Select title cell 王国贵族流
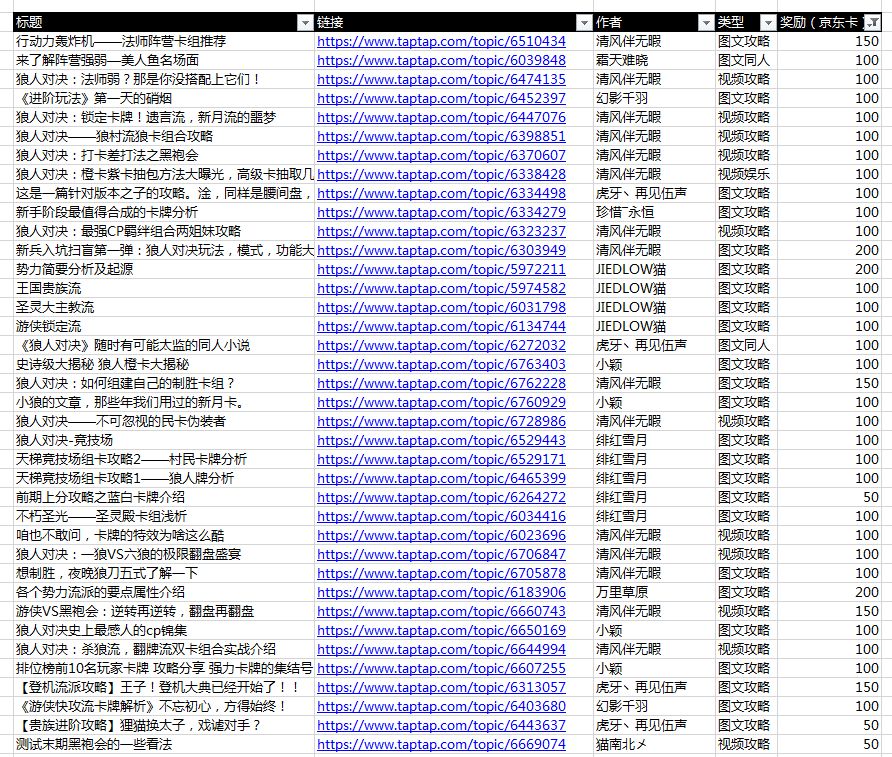This screenshot has width=892, height=757. pyautogui.click(x=164, y=288)
